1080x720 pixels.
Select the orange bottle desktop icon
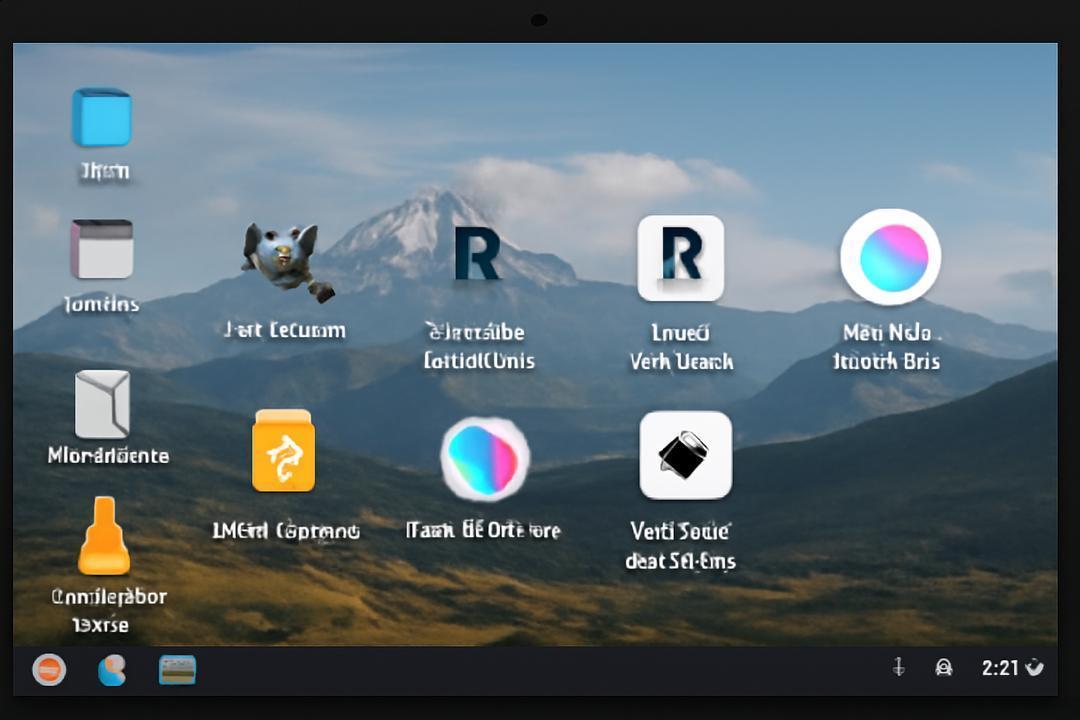pyautogui.click(x=104, y=536)
